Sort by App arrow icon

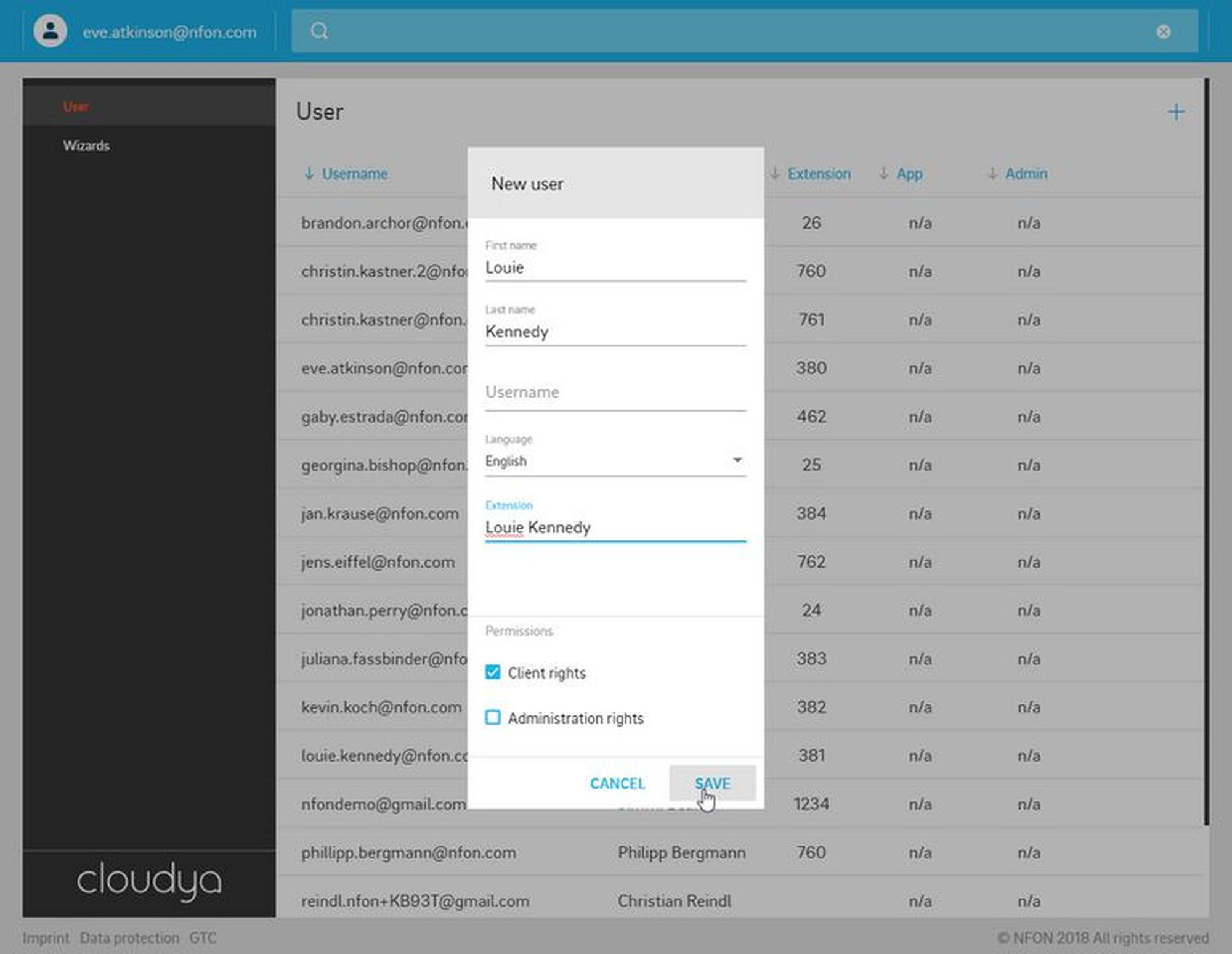pos(884,174)
